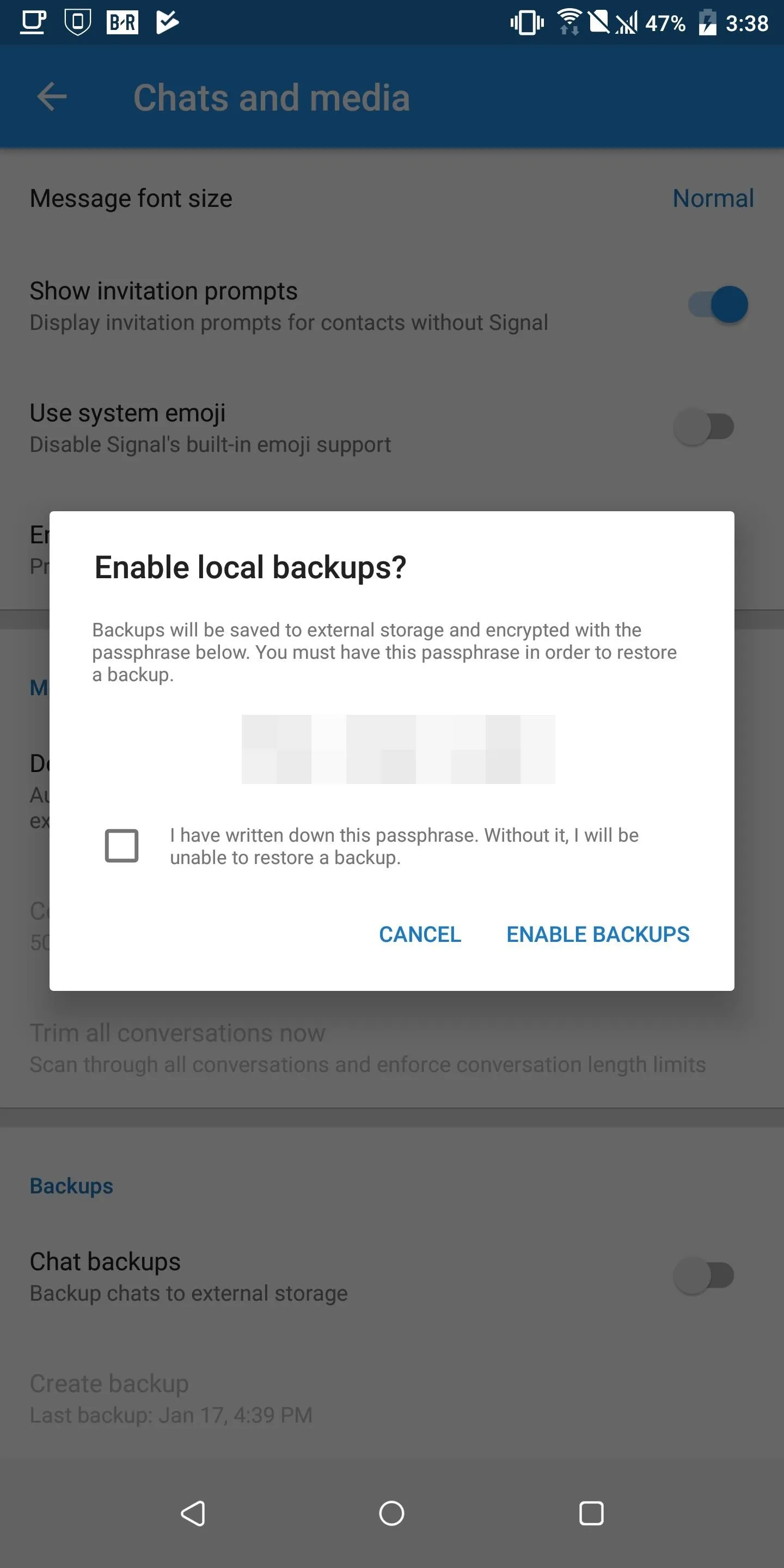This screenshot has width=784, height=1568.
Task: Tap the checkmark notification icon
Action: point(167,22)
